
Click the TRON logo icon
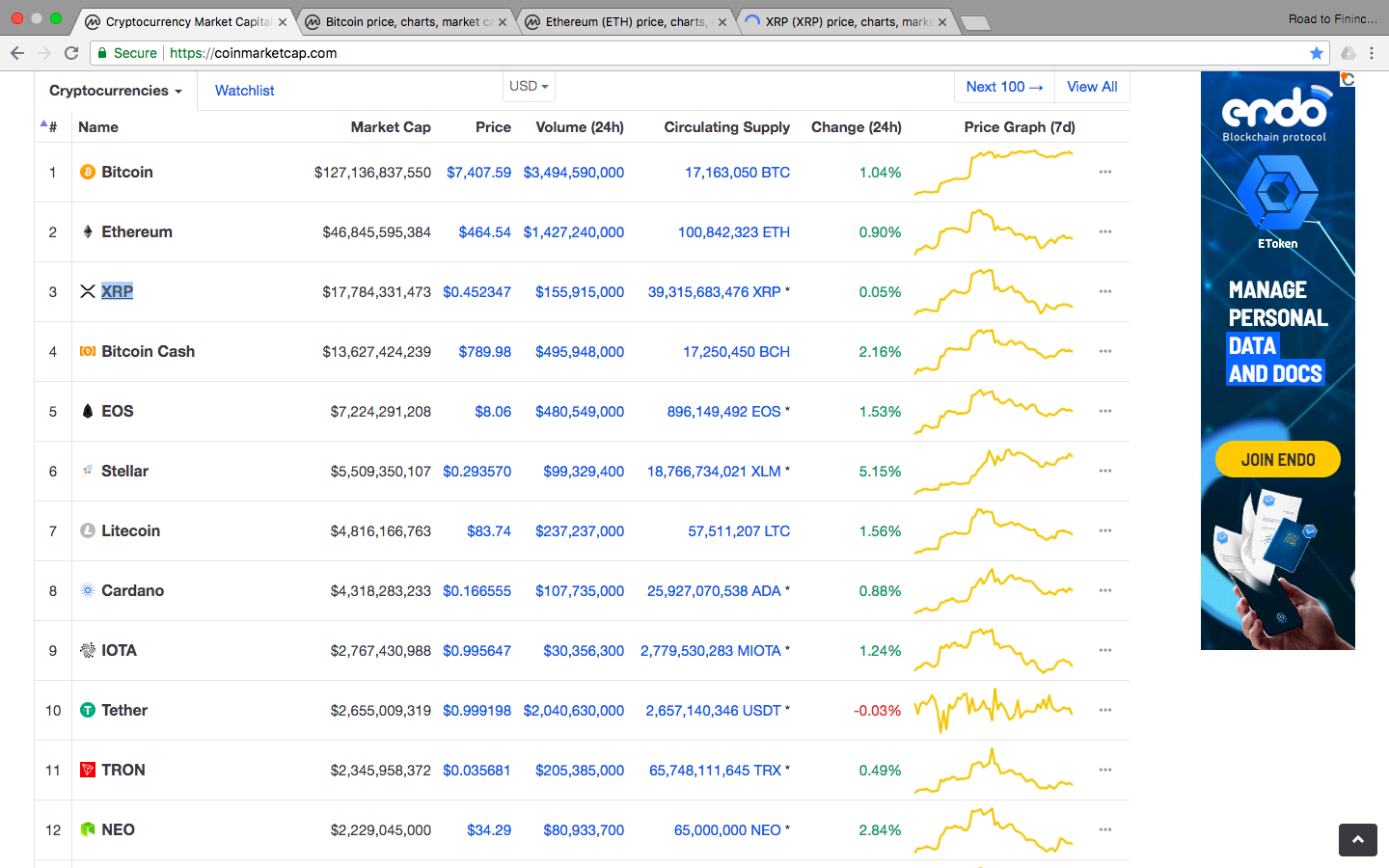[x=88, y=771]
